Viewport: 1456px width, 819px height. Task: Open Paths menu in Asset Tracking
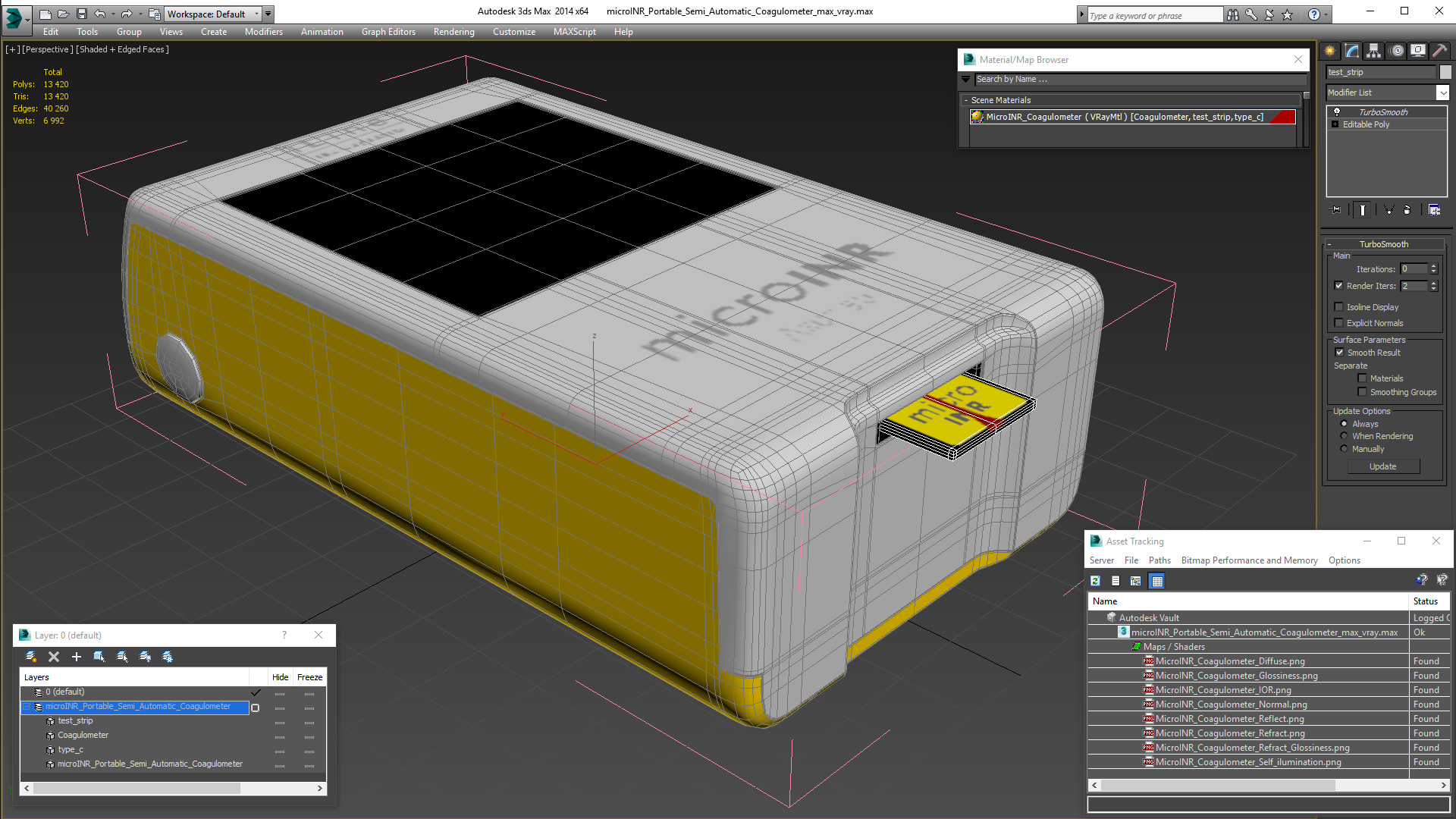(x=1159, y=560)
